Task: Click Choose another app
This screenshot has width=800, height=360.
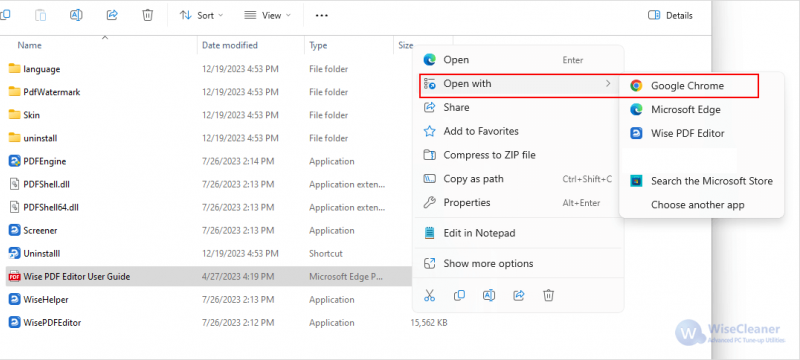Action: [697, 205]
